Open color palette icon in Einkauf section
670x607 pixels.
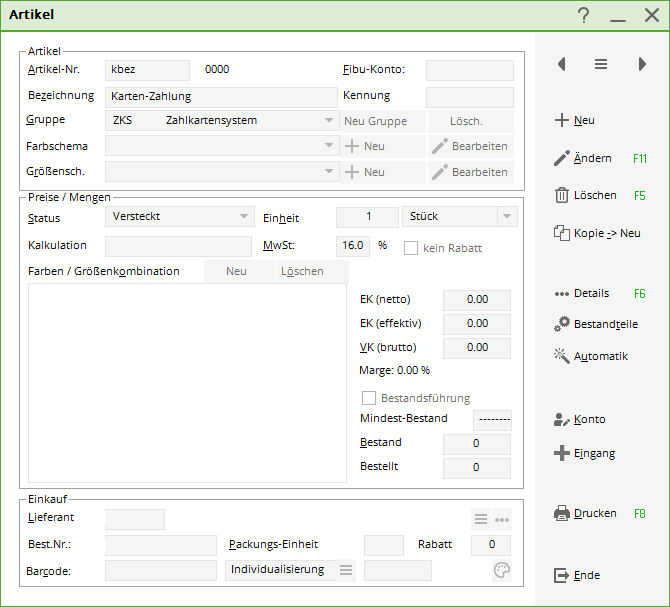pos(501,570)
